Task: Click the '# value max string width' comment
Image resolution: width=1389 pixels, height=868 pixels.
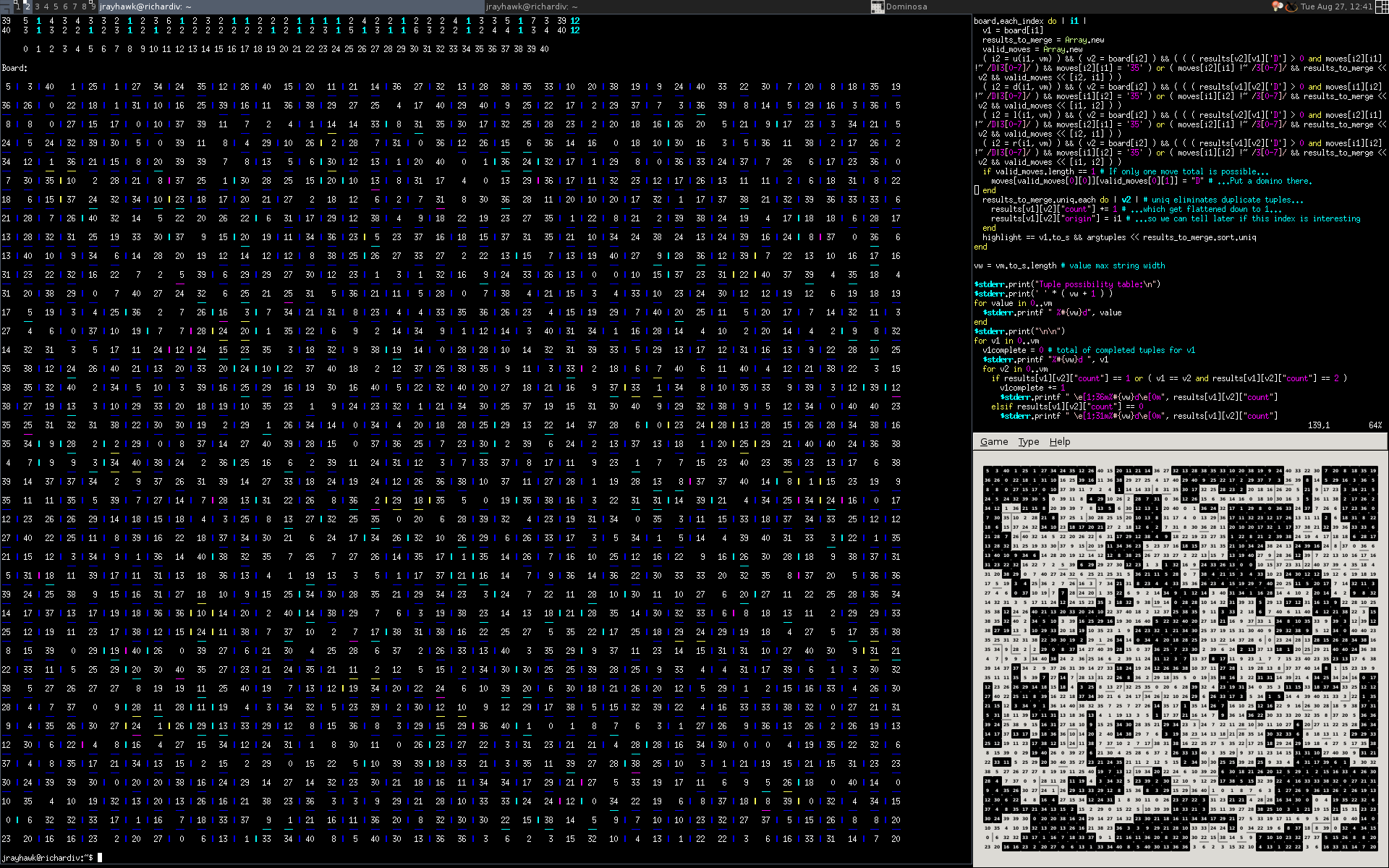Action: [x=1113, y=265]
